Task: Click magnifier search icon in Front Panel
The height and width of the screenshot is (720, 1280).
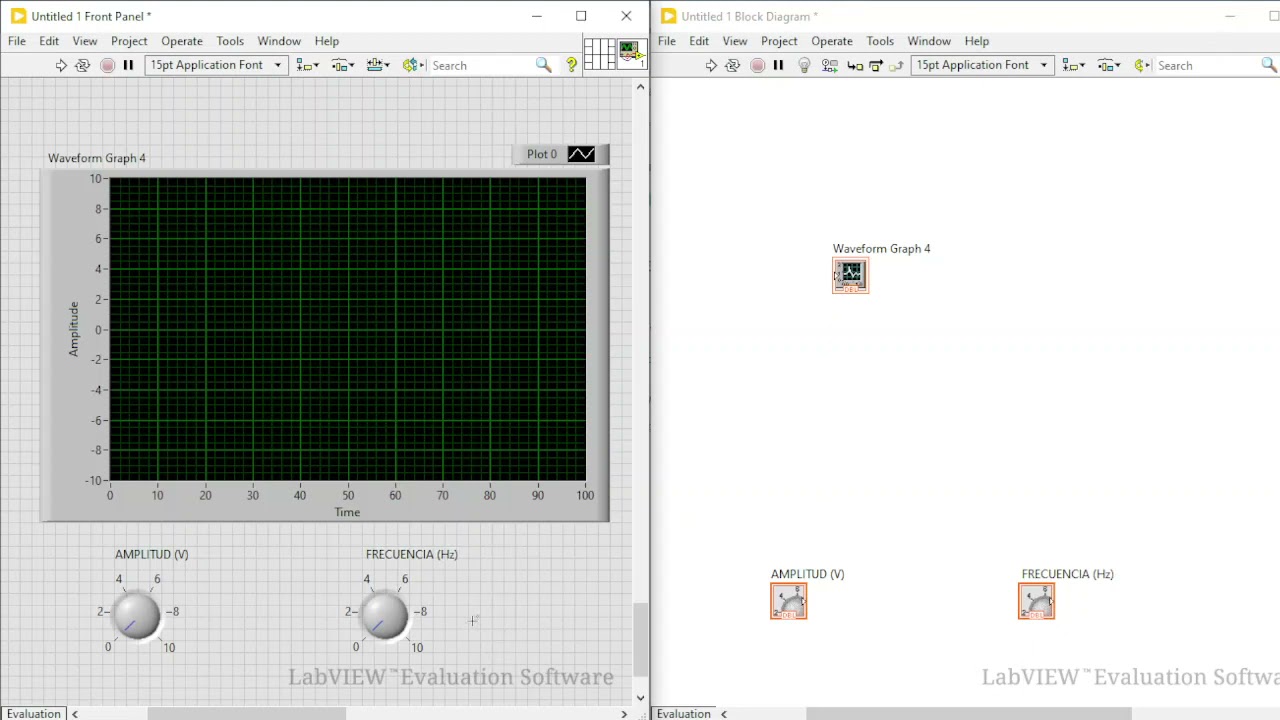Action: point(543,65)
